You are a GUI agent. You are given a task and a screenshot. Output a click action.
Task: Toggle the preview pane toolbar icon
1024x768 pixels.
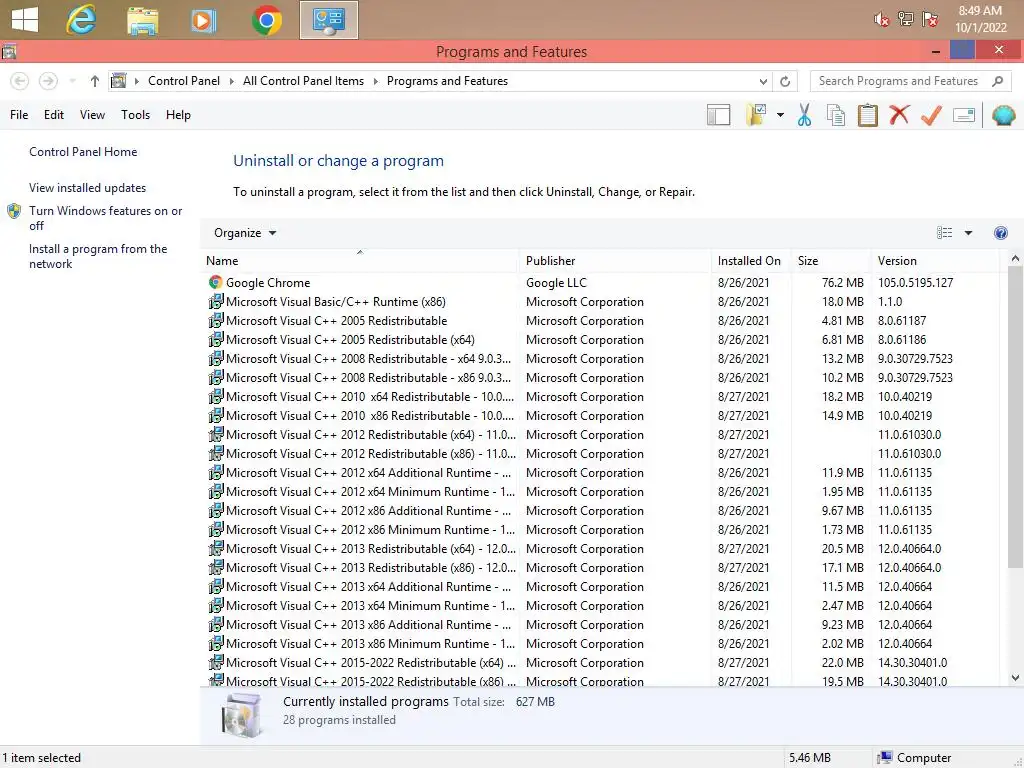(x=718, y=115)
